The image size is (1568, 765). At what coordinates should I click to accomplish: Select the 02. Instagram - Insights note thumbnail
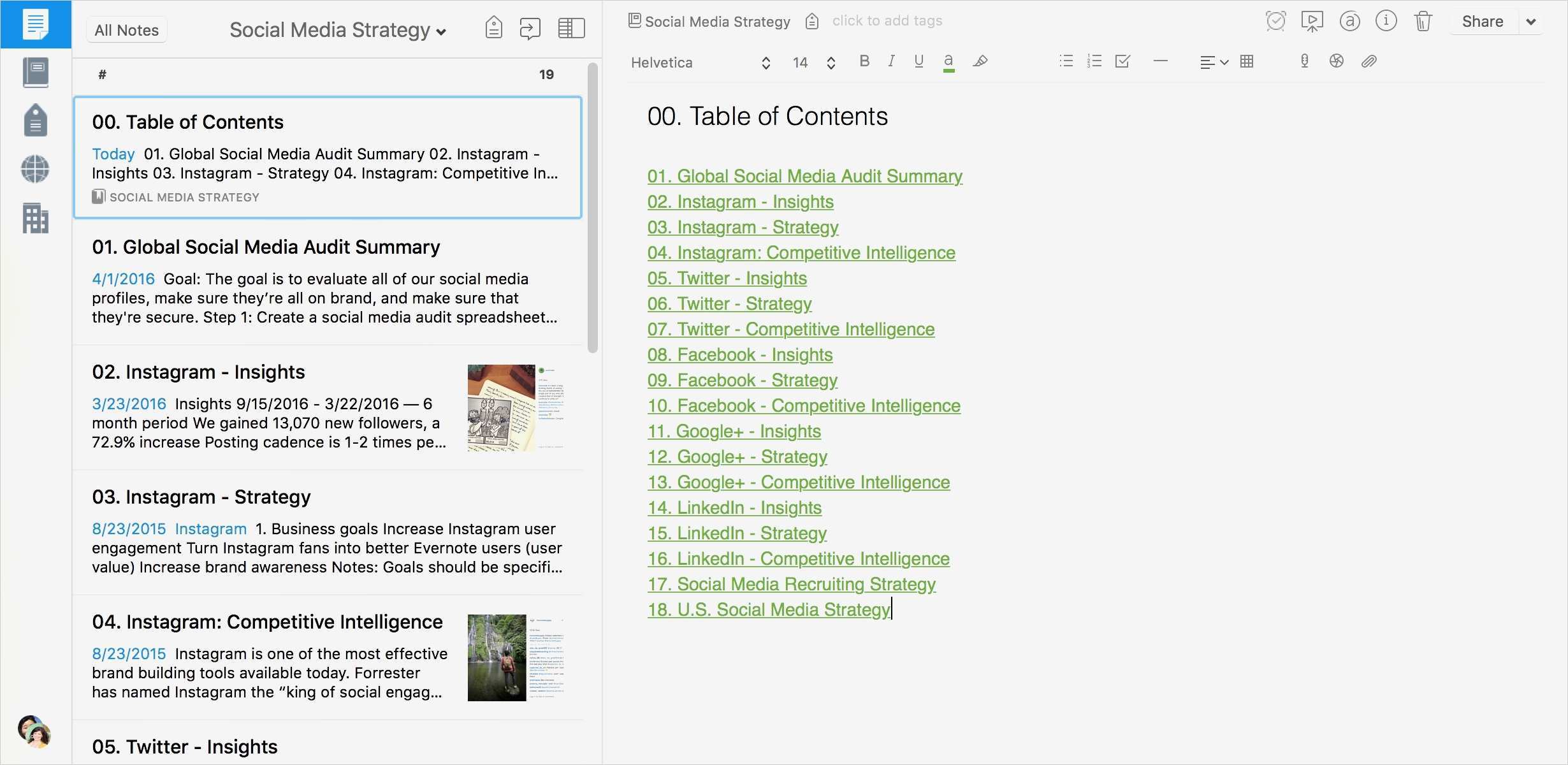[516, 407]
